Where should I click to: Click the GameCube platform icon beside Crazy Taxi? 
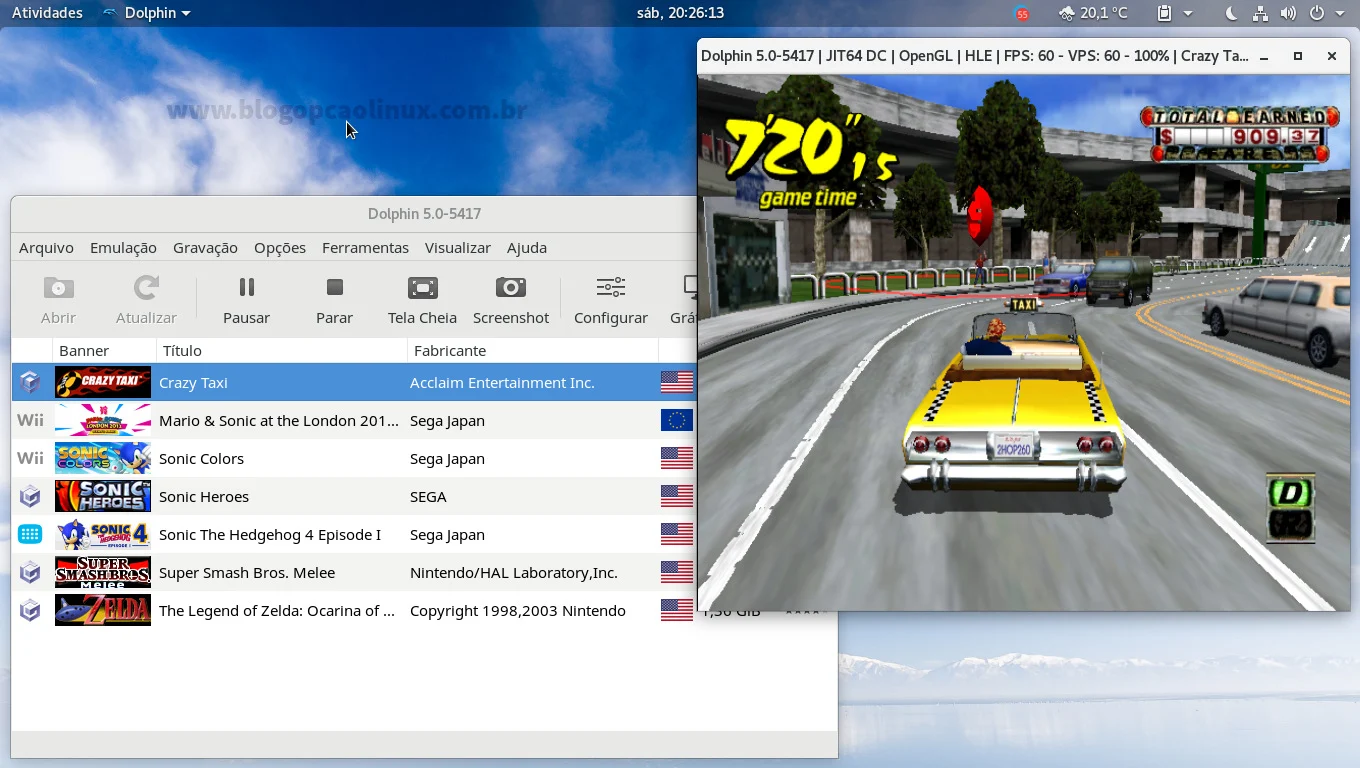(30, 382)
